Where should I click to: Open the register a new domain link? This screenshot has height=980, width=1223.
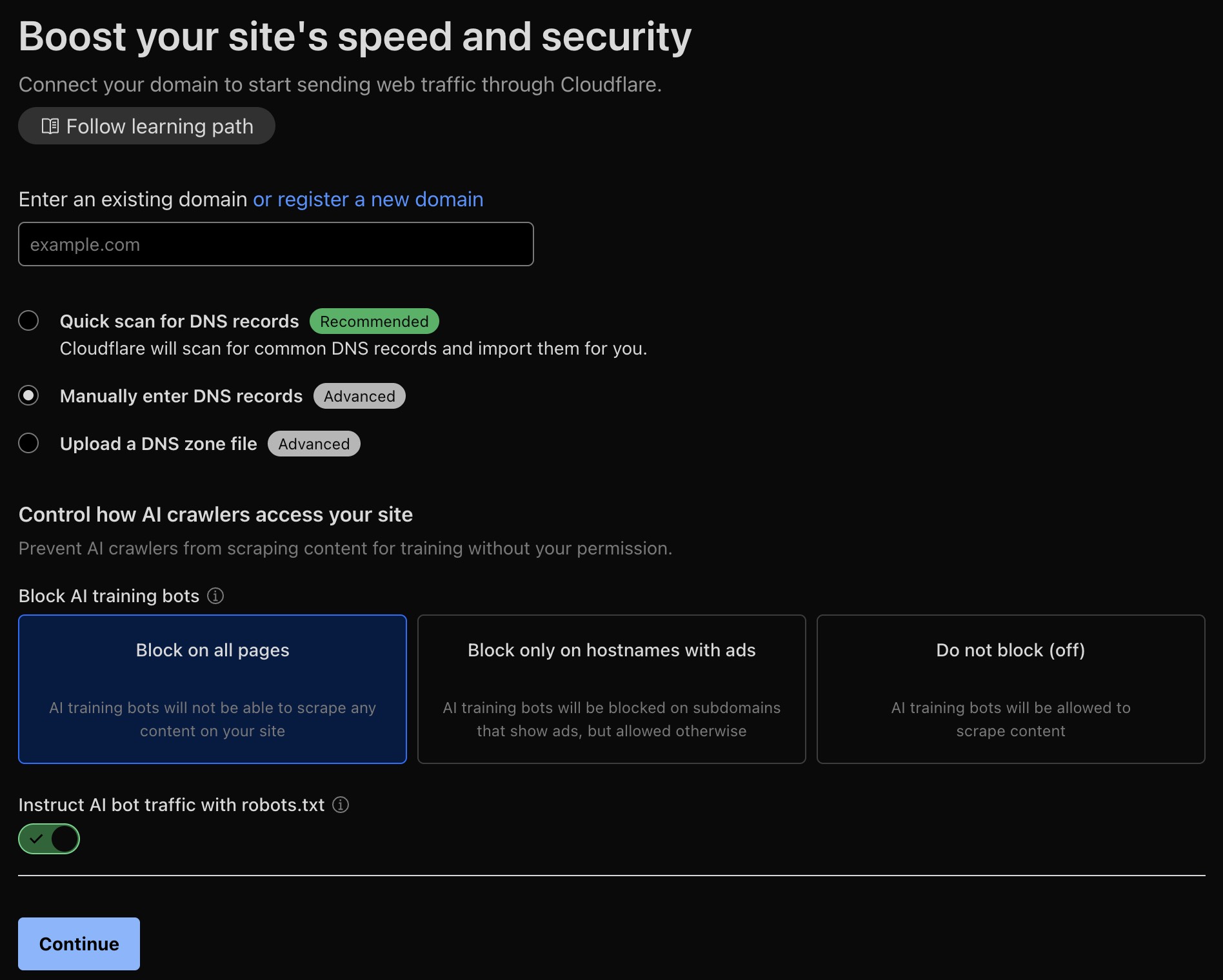(x=368, y=200)
